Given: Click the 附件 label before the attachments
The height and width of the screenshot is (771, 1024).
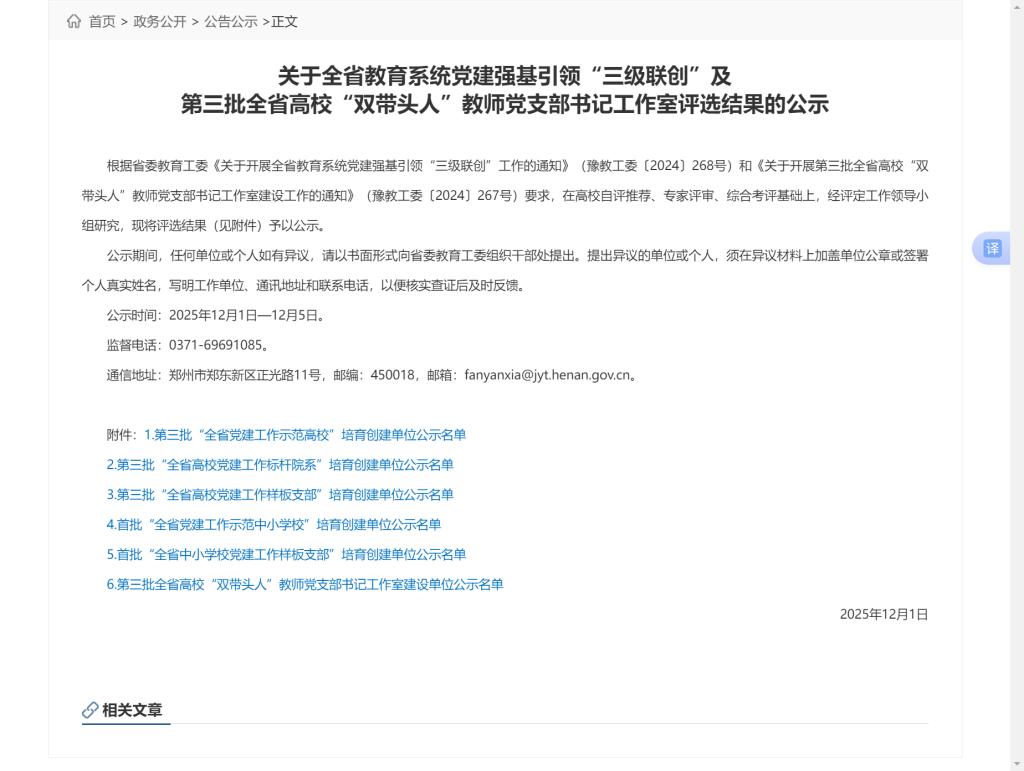Looking at the screenshot, I should [121, 435].
